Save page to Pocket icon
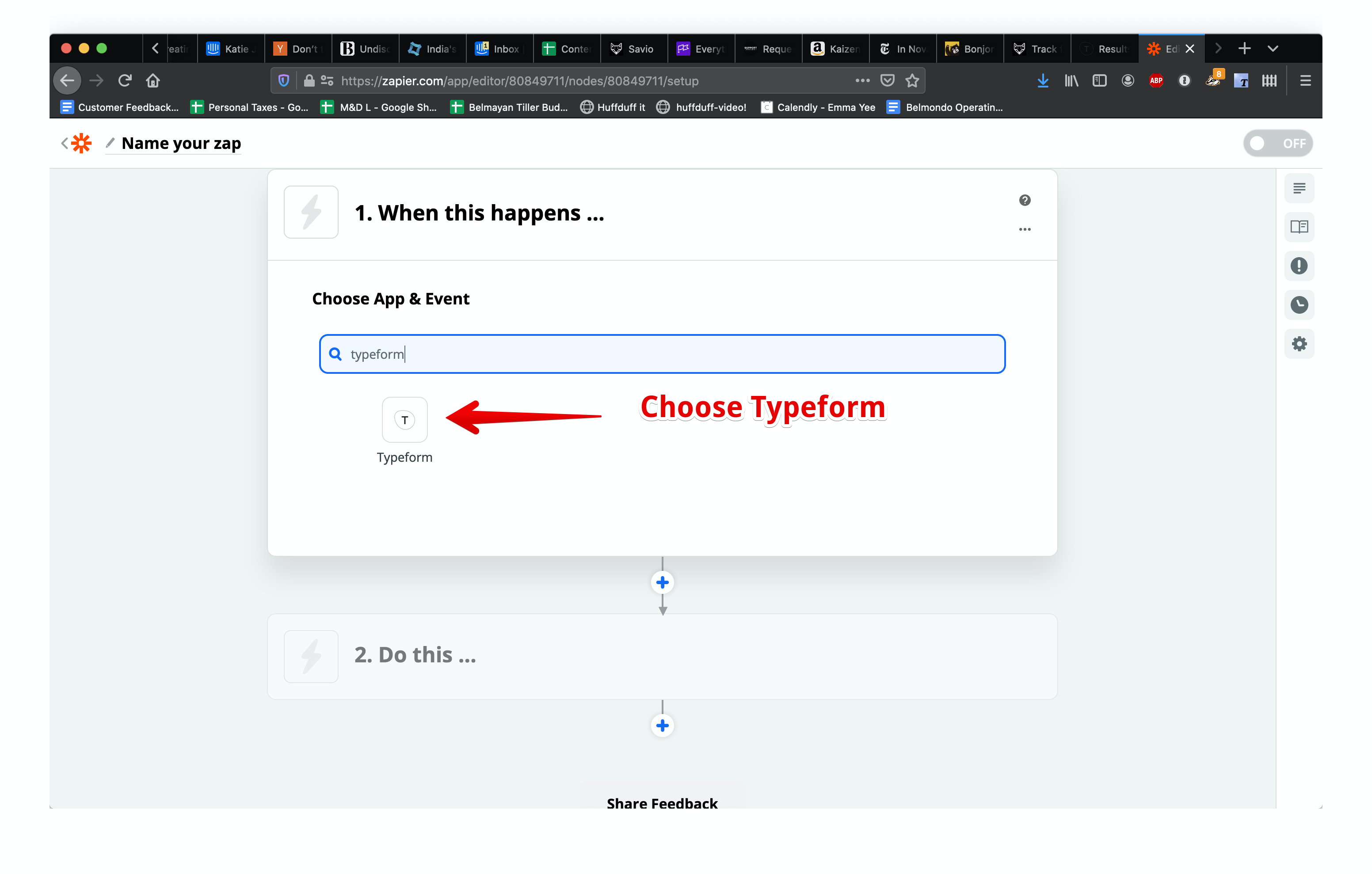1372x874 pixels. click(x=888, y=80)
